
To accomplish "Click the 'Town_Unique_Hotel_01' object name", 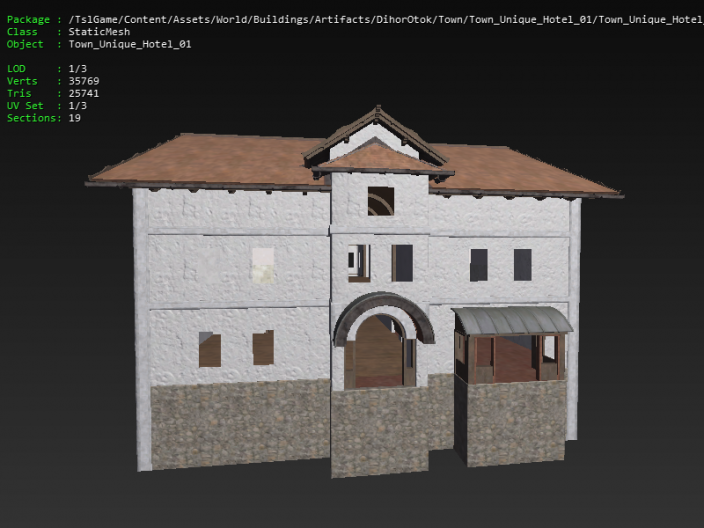I will (x=130, y=44).
